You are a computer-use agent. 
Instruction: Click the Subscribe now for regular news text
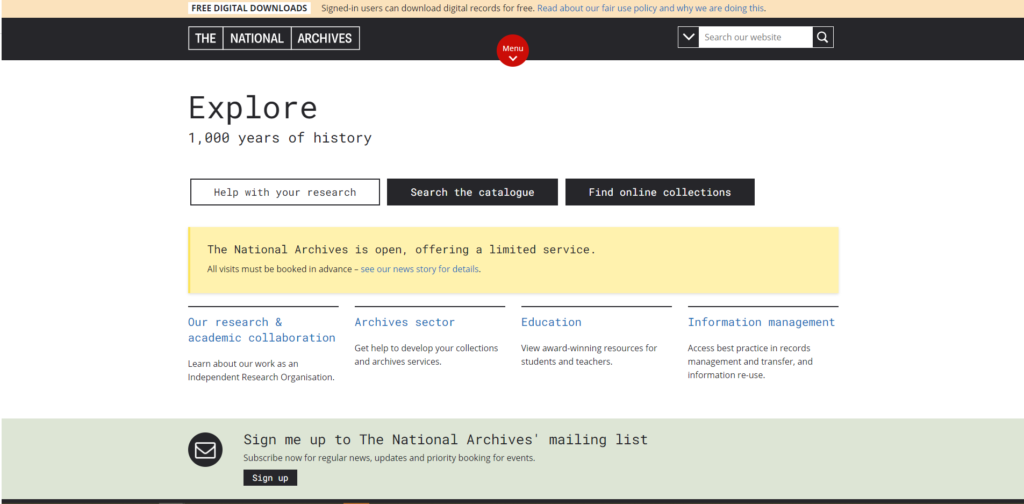[x=389, y=458]
